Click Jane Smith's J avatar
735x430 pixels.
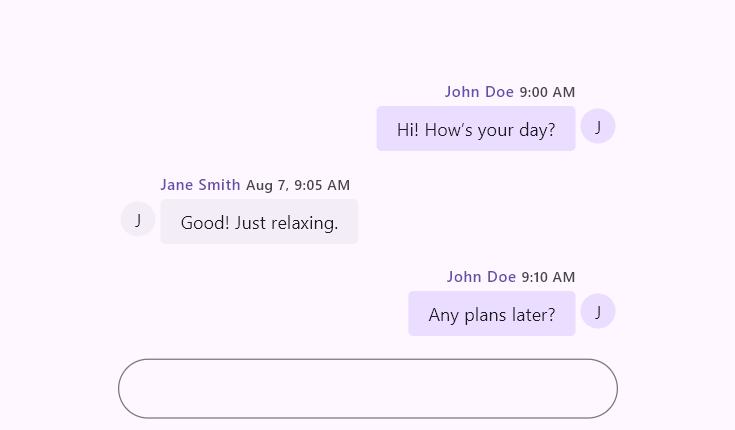point(138,219)
